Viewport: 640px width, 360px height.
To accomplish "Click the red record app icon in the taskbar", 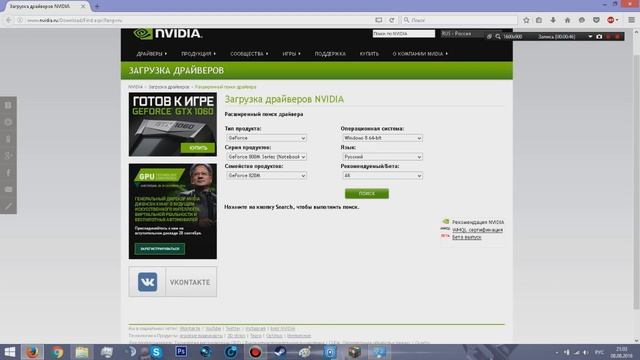I will pyautogui.click(x=255, y=352).
